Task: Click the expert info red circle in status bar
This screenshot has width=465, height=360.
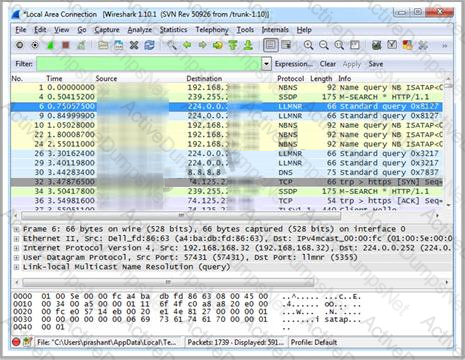Action: coord(16,342)
